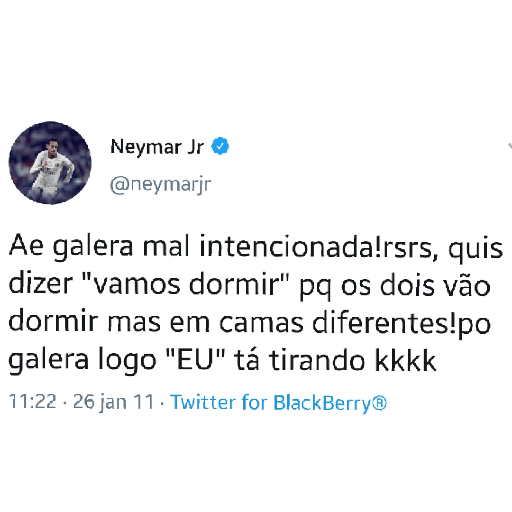This screenshot has width=512, height=512.
Task: Open the "Neymar Jr" display name
Action: click(x=157, y=147)
